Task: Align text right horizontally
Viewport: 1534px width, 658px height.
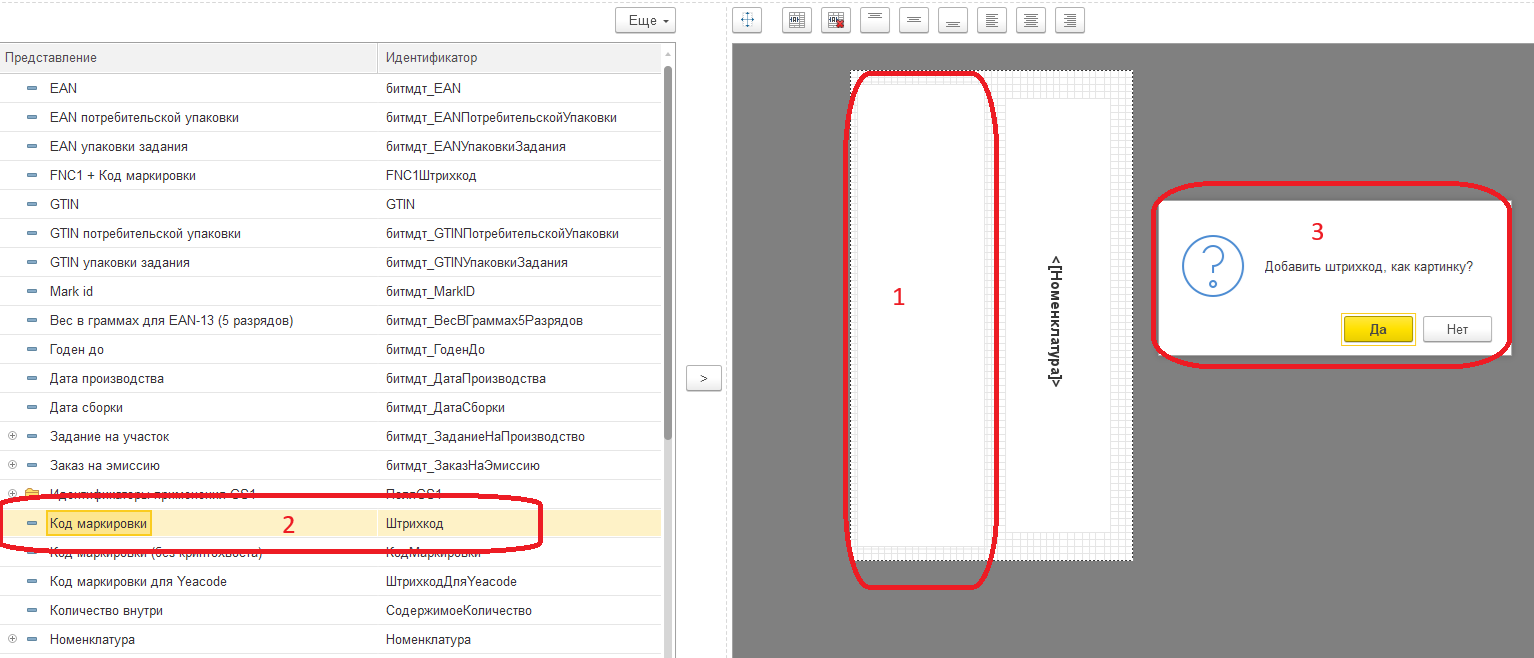Action: tap(1070, 20)
